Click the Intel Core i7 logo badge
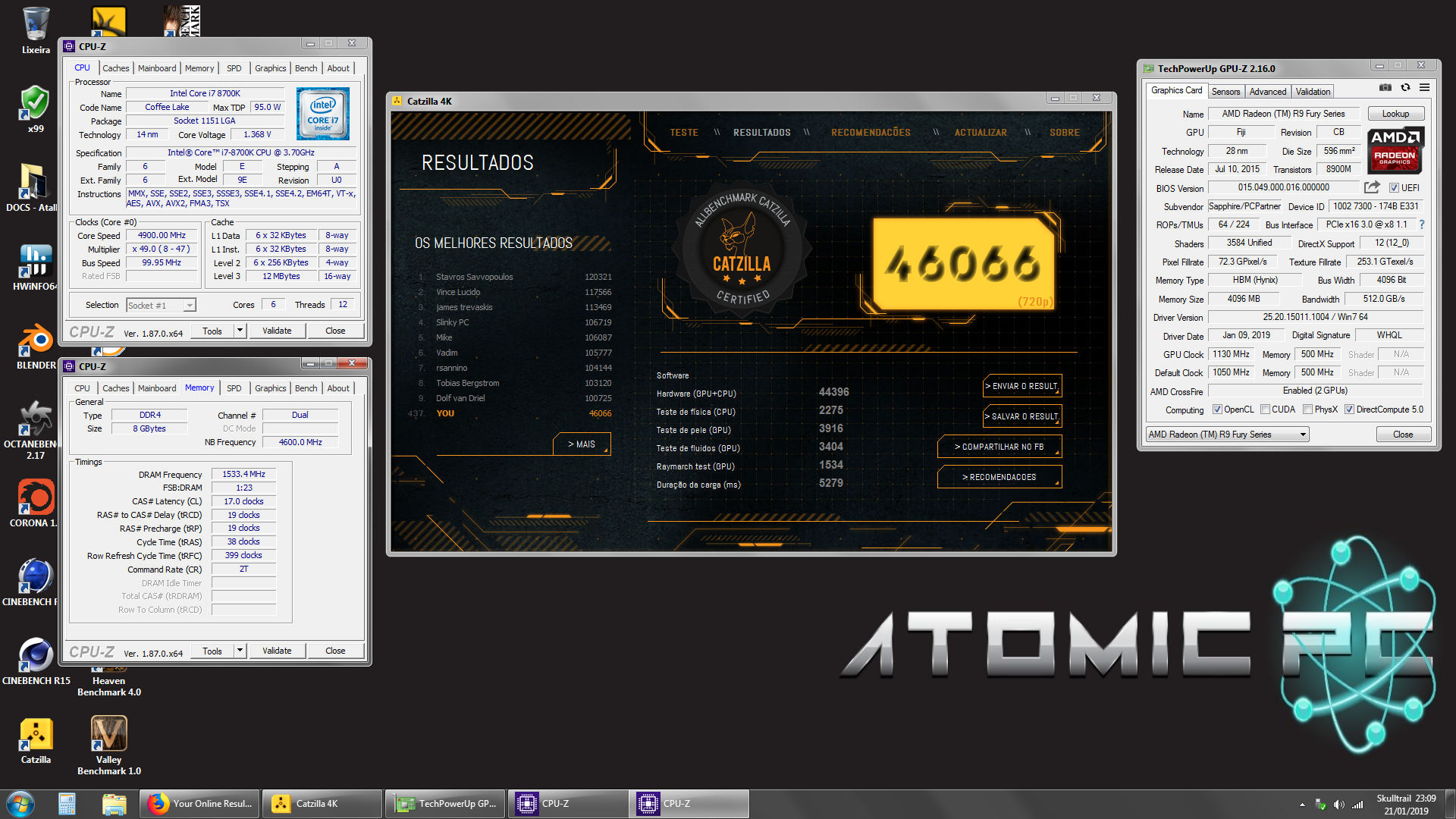The image size is (1456, 819). [x=323, y=114]
